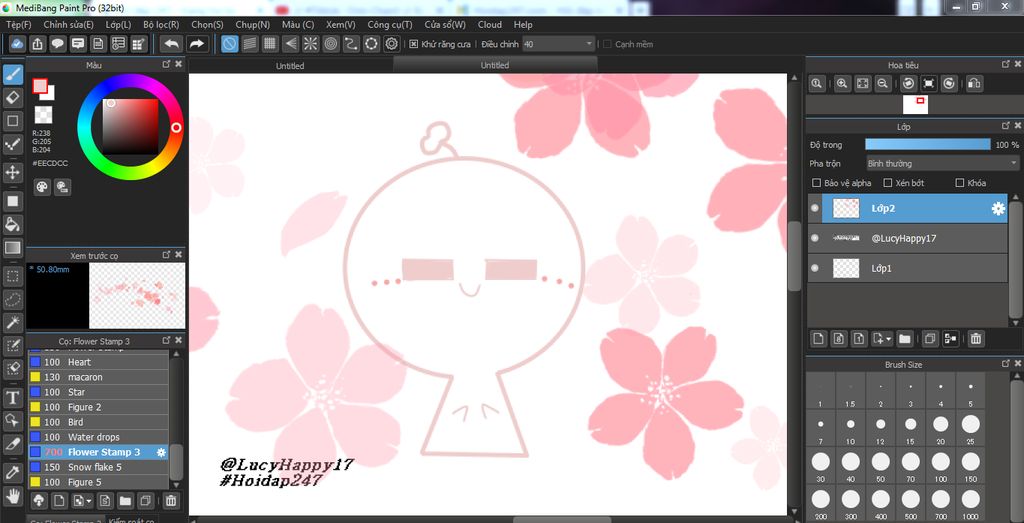This screenshot has height=523, width=1024.
Task: Hide the @LucyHappy17 layer
Action: coord(814,238)
